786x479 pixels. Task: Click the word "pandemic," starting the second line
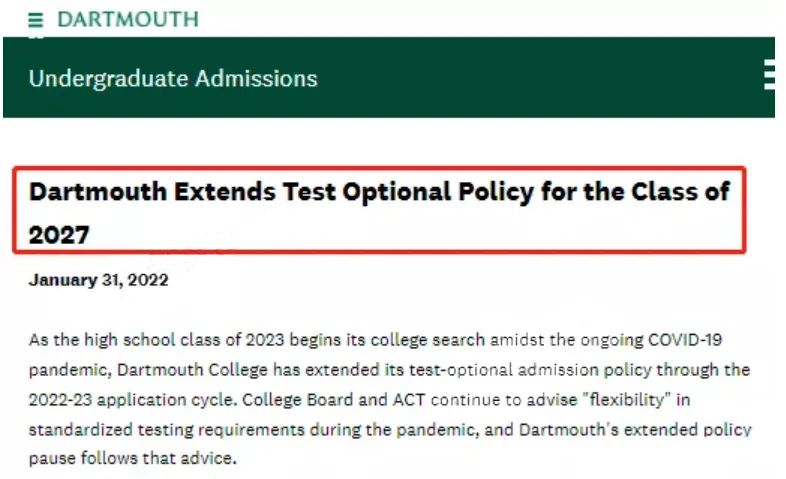(65, 370)
